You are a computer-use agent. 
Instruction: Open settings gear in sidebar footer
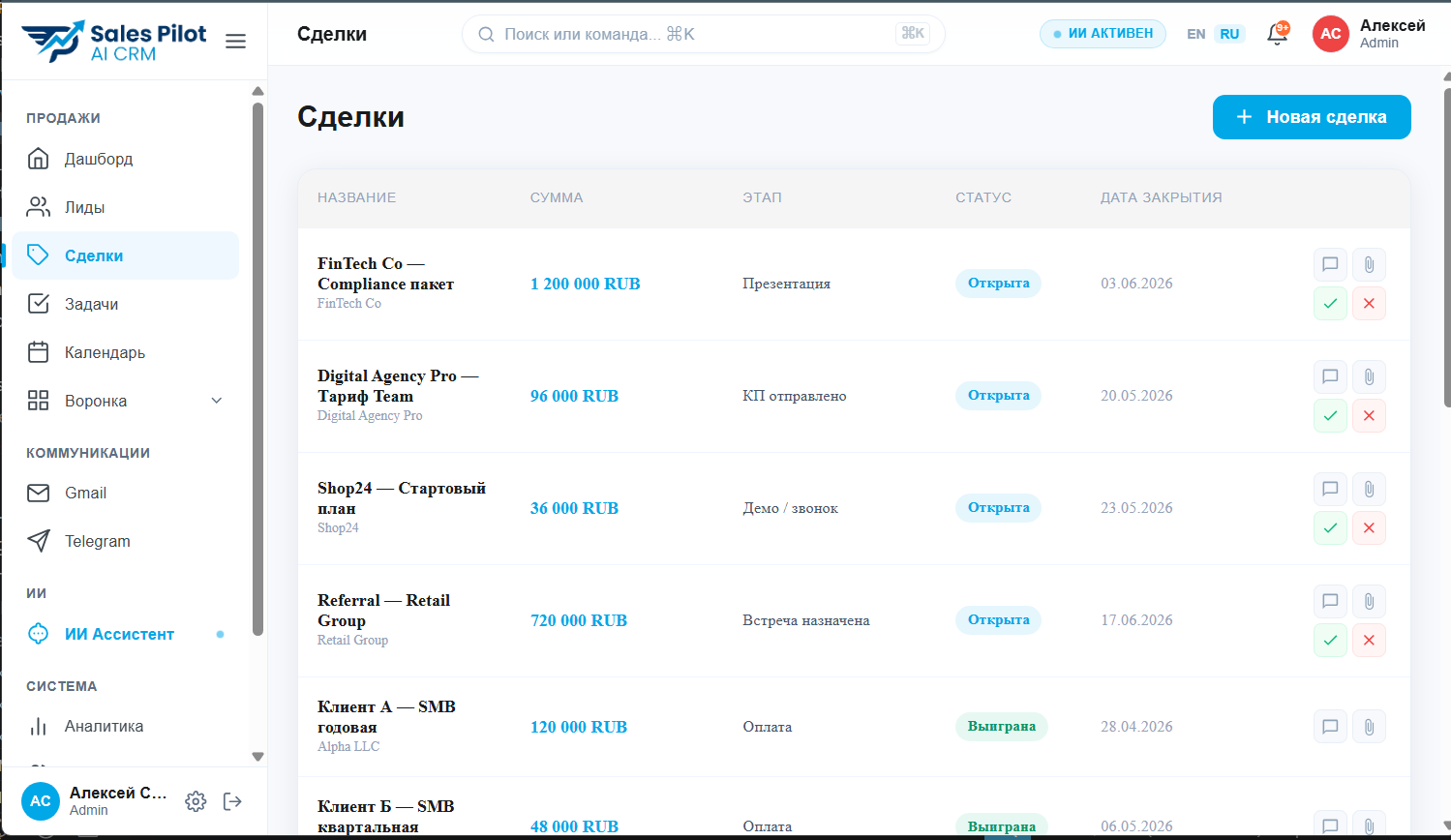[196, 801]
